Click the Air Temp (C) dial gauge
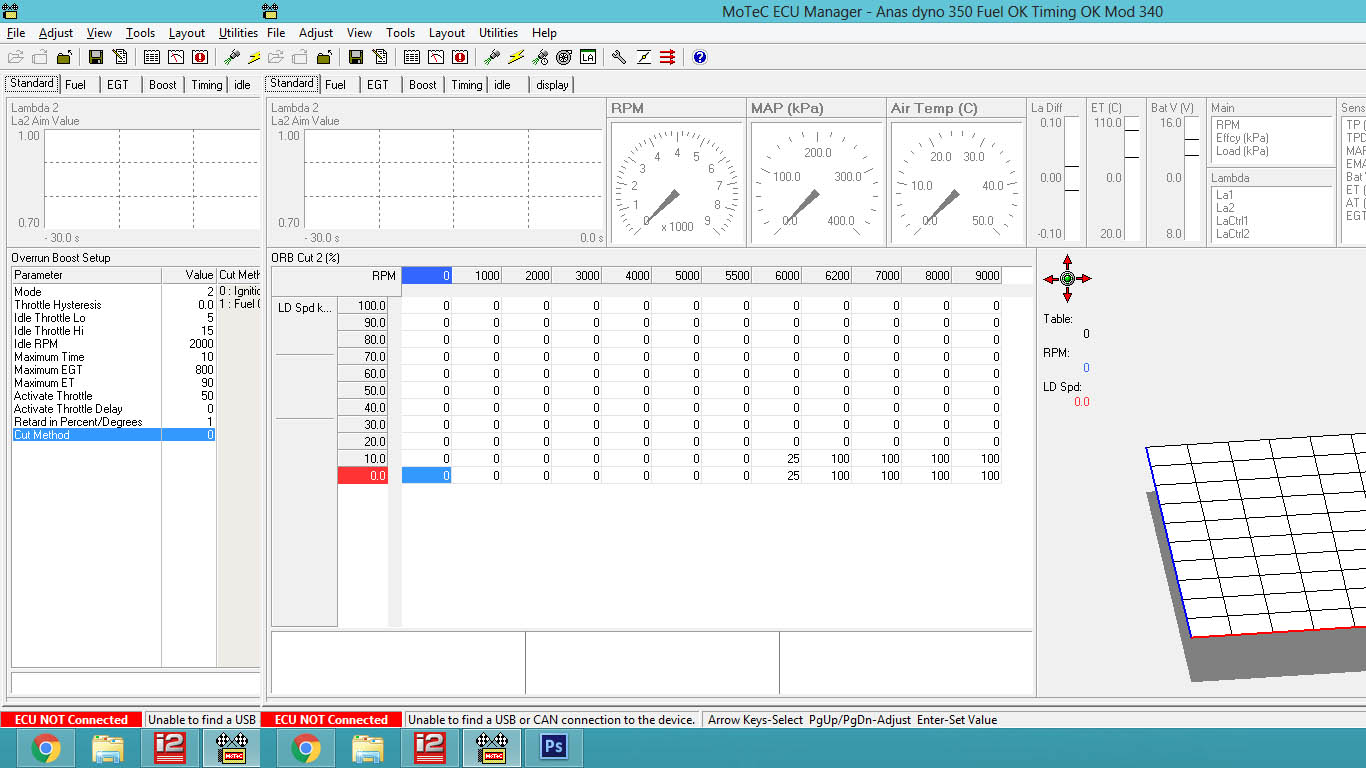The image size is (1366, 768). [956, 183]
